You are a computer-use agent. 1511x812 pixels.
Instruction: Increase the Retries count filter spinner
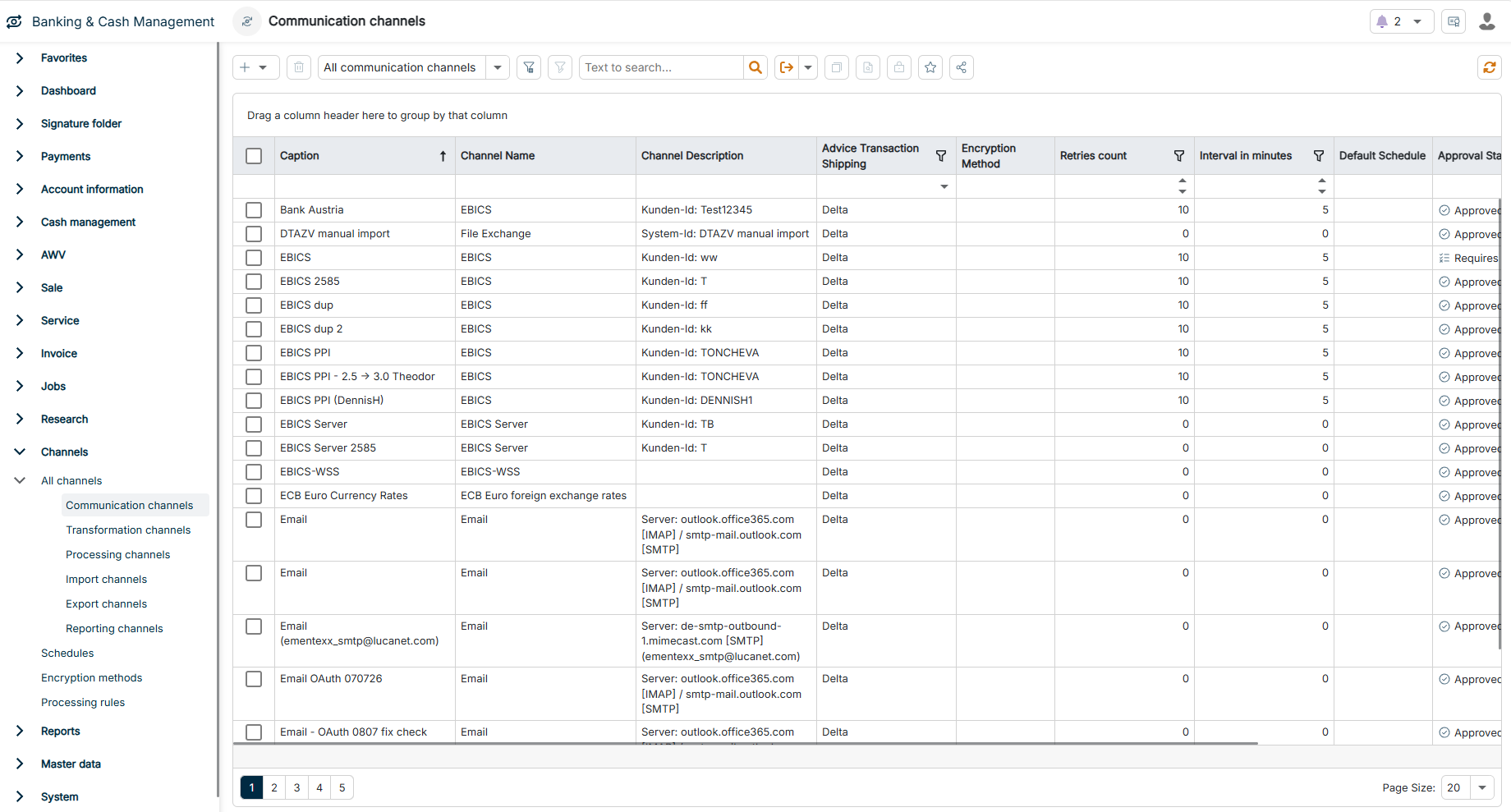coord(1183,181)
